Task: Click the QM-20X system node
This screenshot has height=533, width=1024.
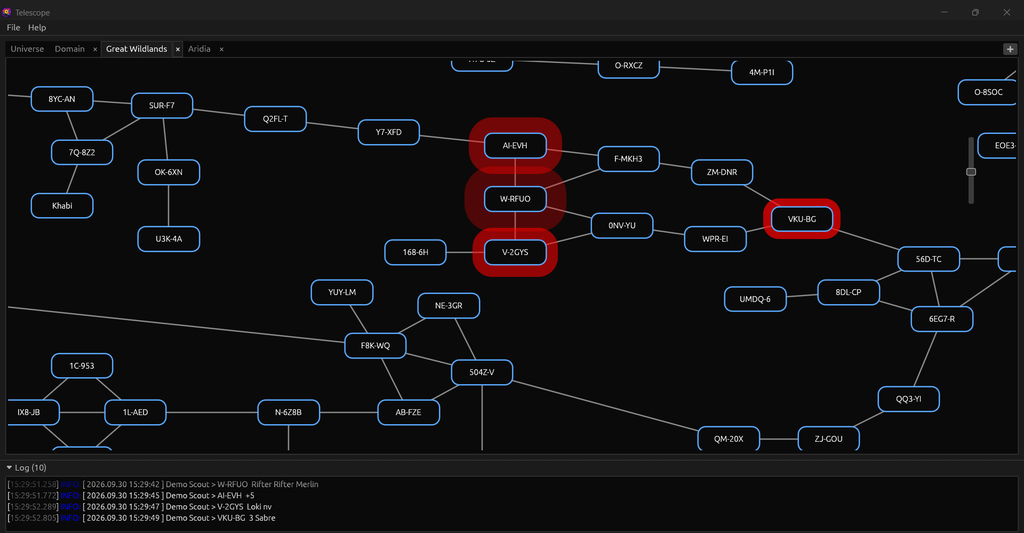Action: tap(728, 439)
